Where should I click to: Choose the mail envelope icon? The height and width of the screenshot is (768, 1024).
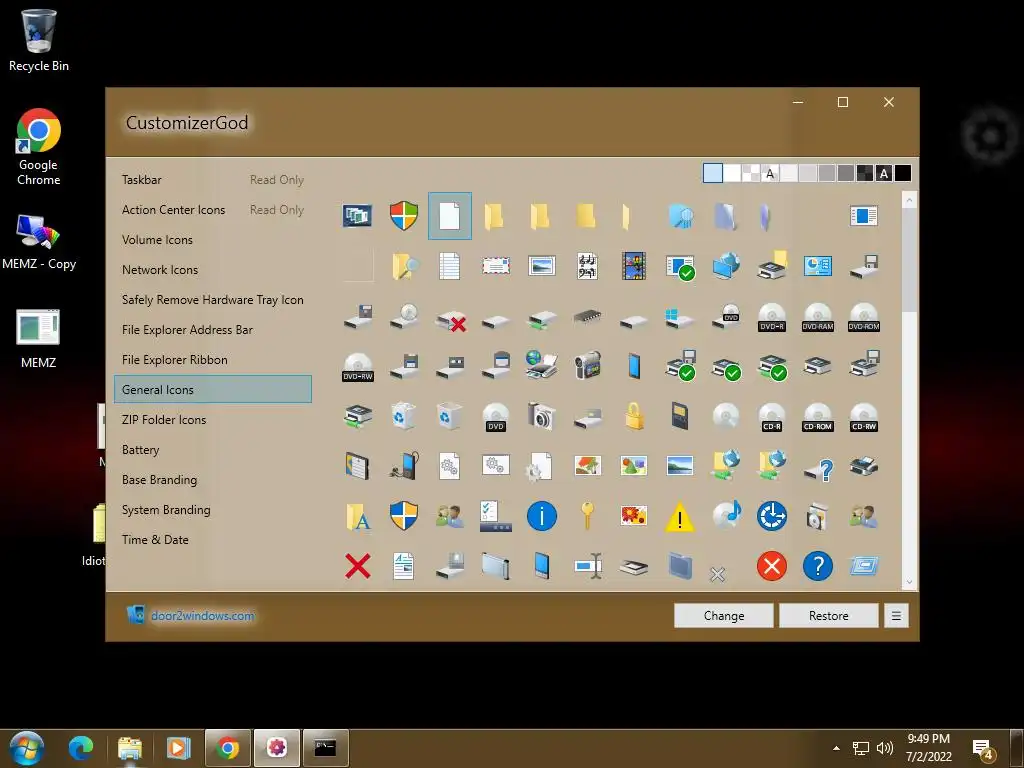click(496, 266)
